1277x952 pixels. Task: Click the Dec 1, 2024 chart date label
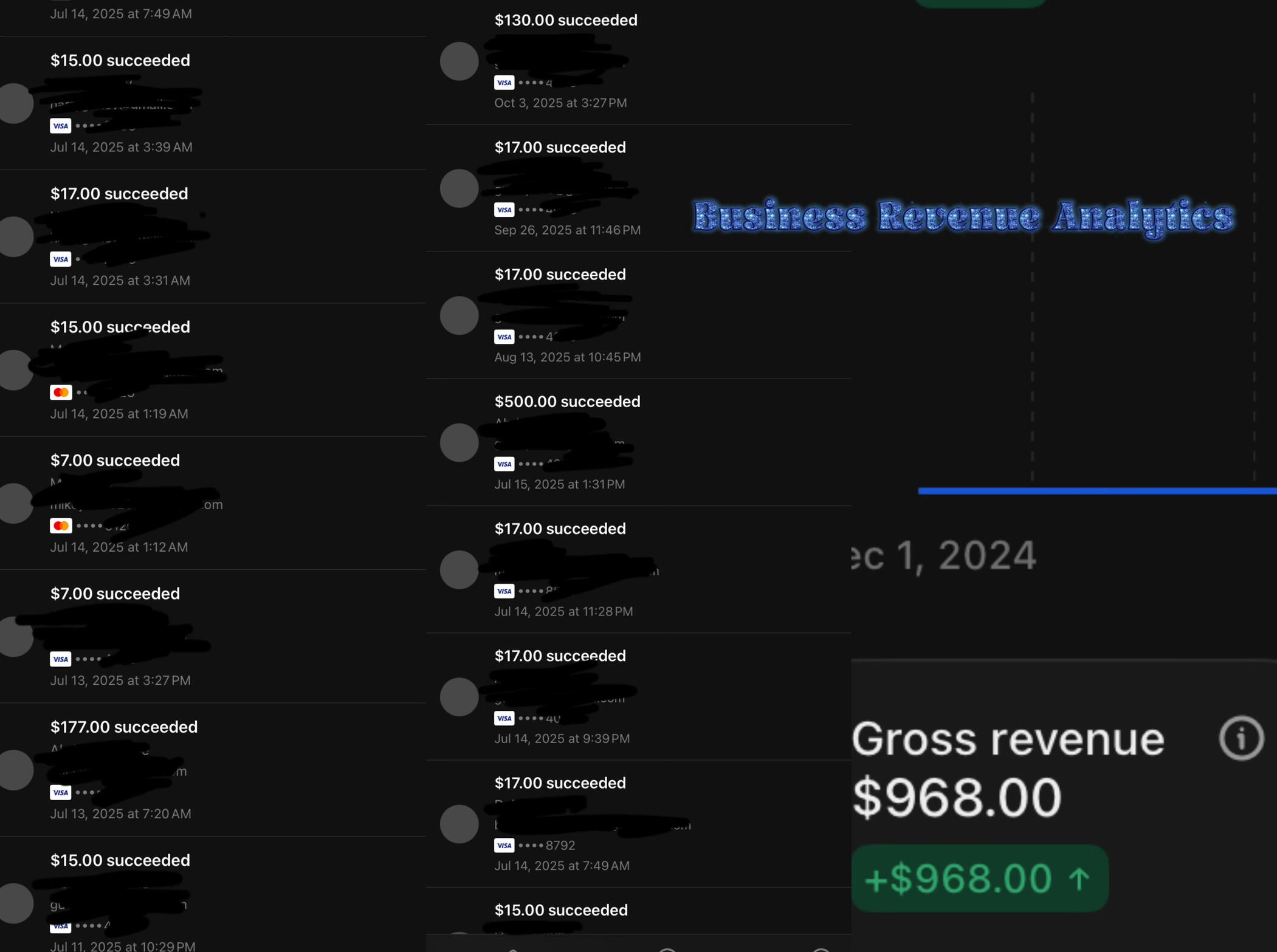point(944,555)
